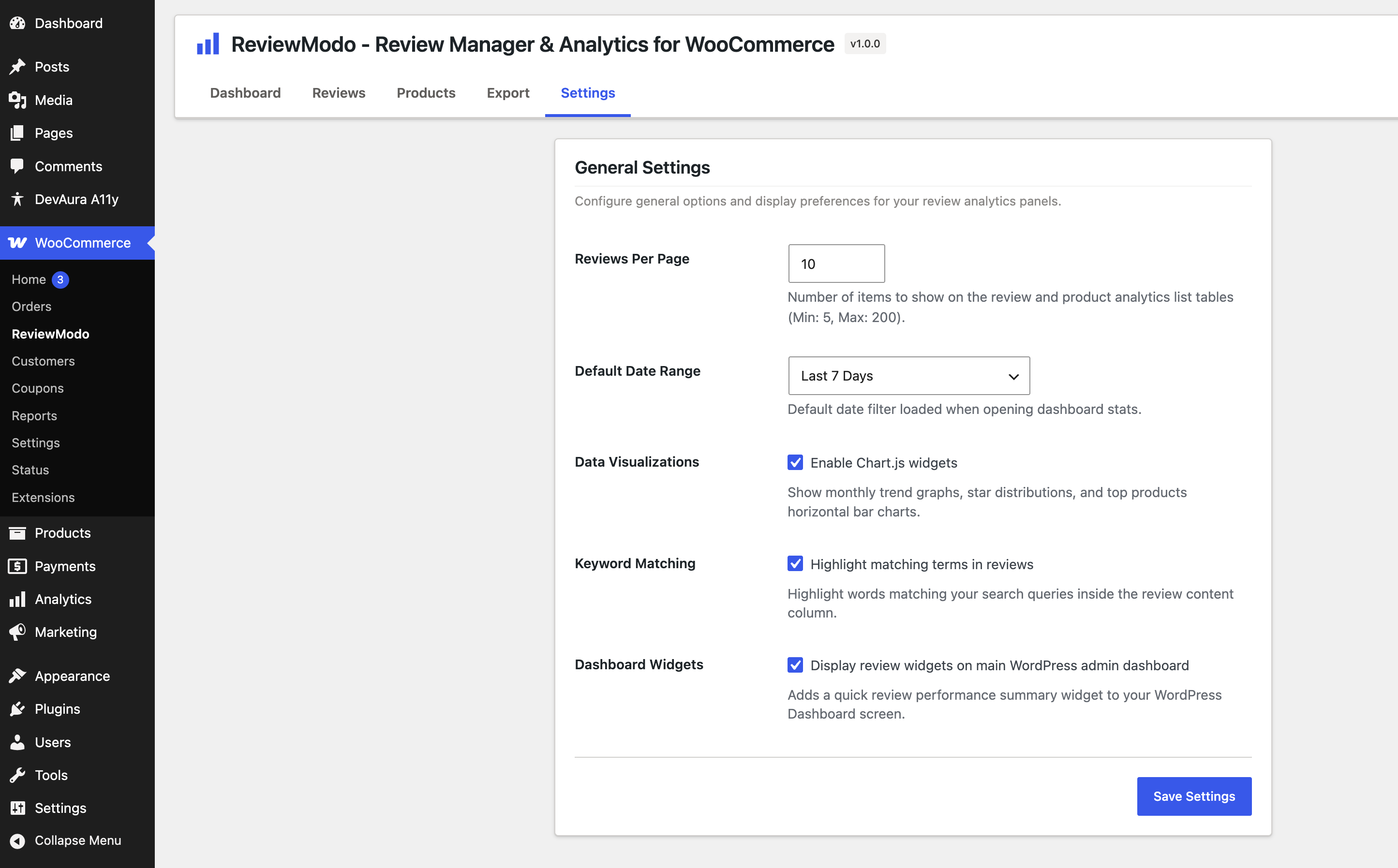Image resolution: width=1398 pixels, height=868 pixels.
Task: Open the Orders submenu item
Action: click(31, 307)
